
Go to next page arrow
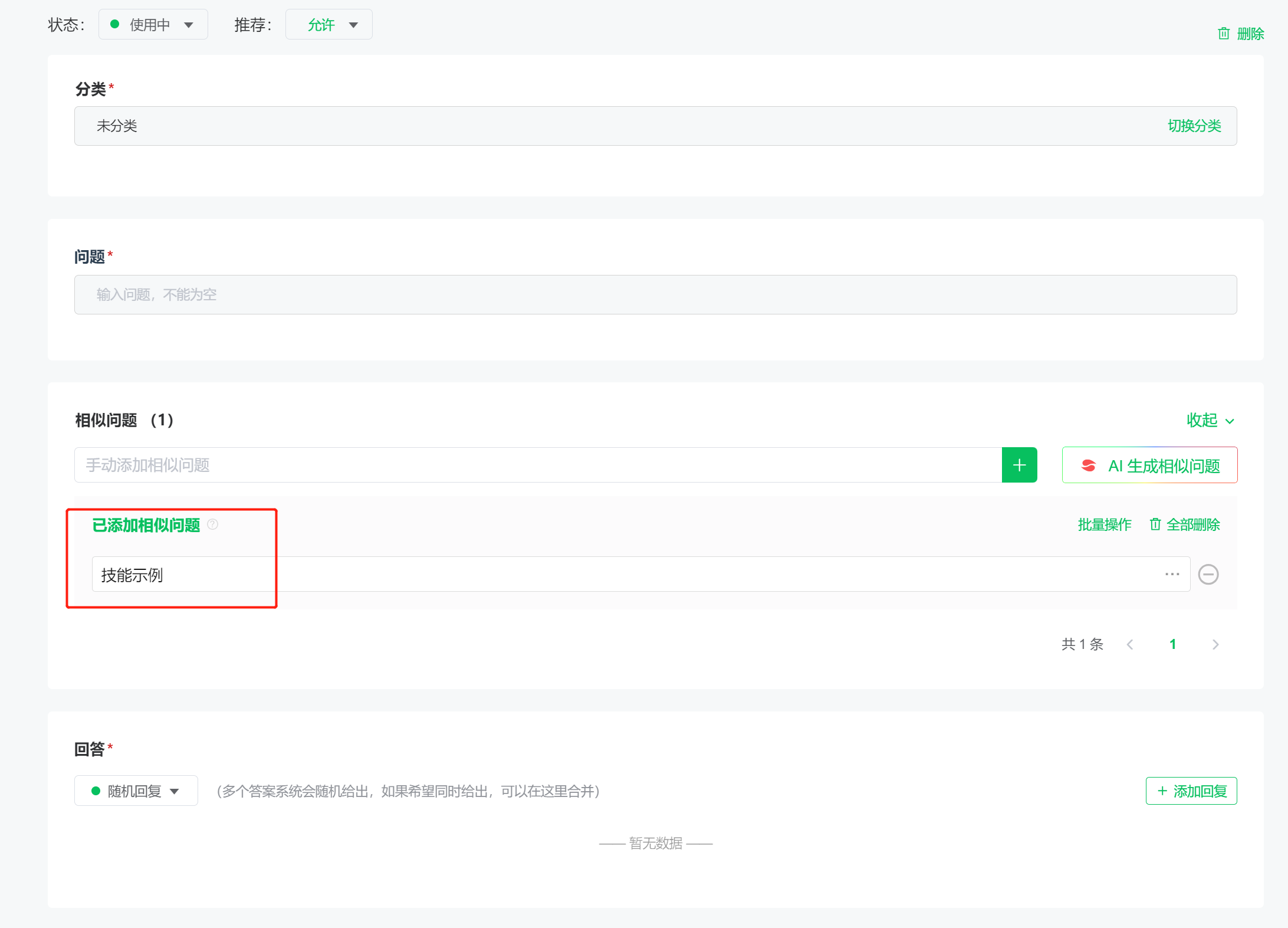click(1215, 644)
